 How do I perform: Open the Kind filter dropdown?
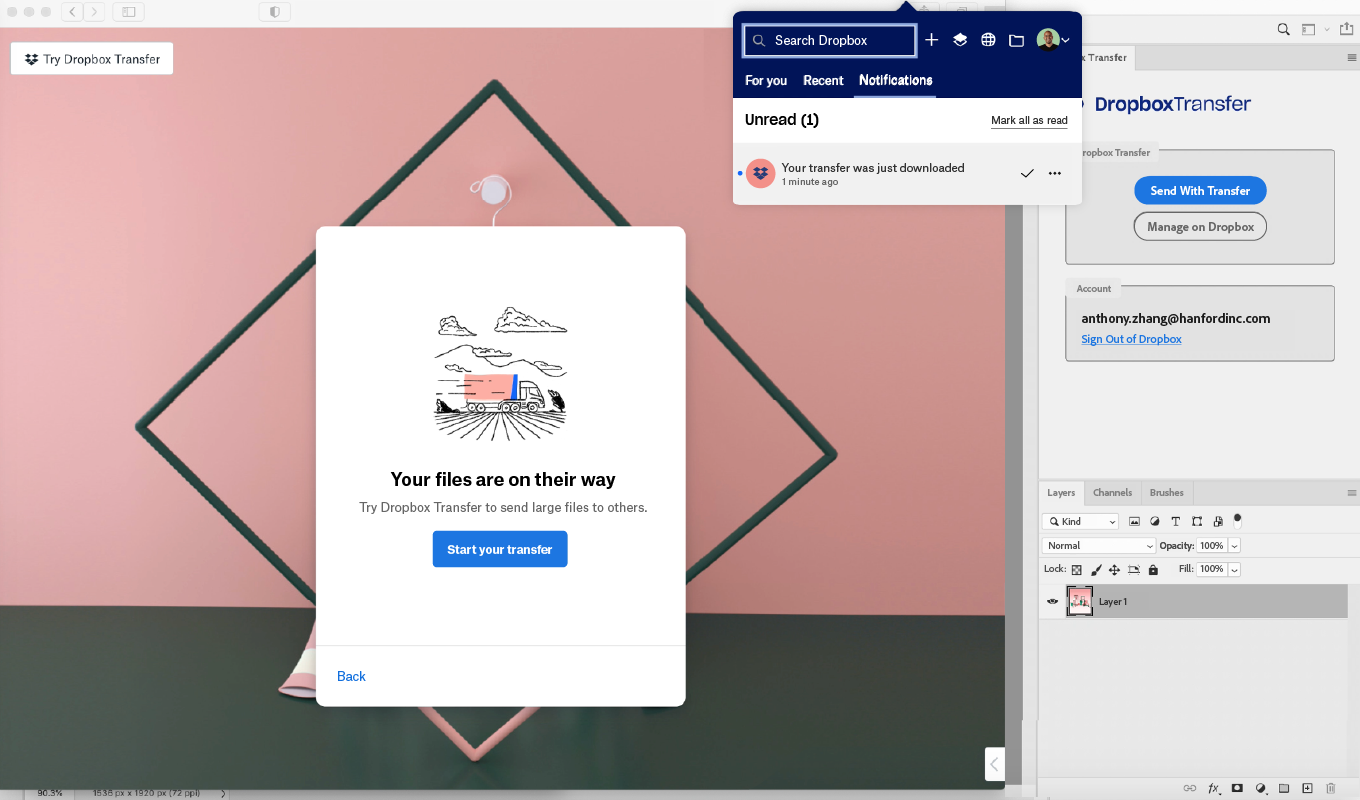(x=1080, y=521)
